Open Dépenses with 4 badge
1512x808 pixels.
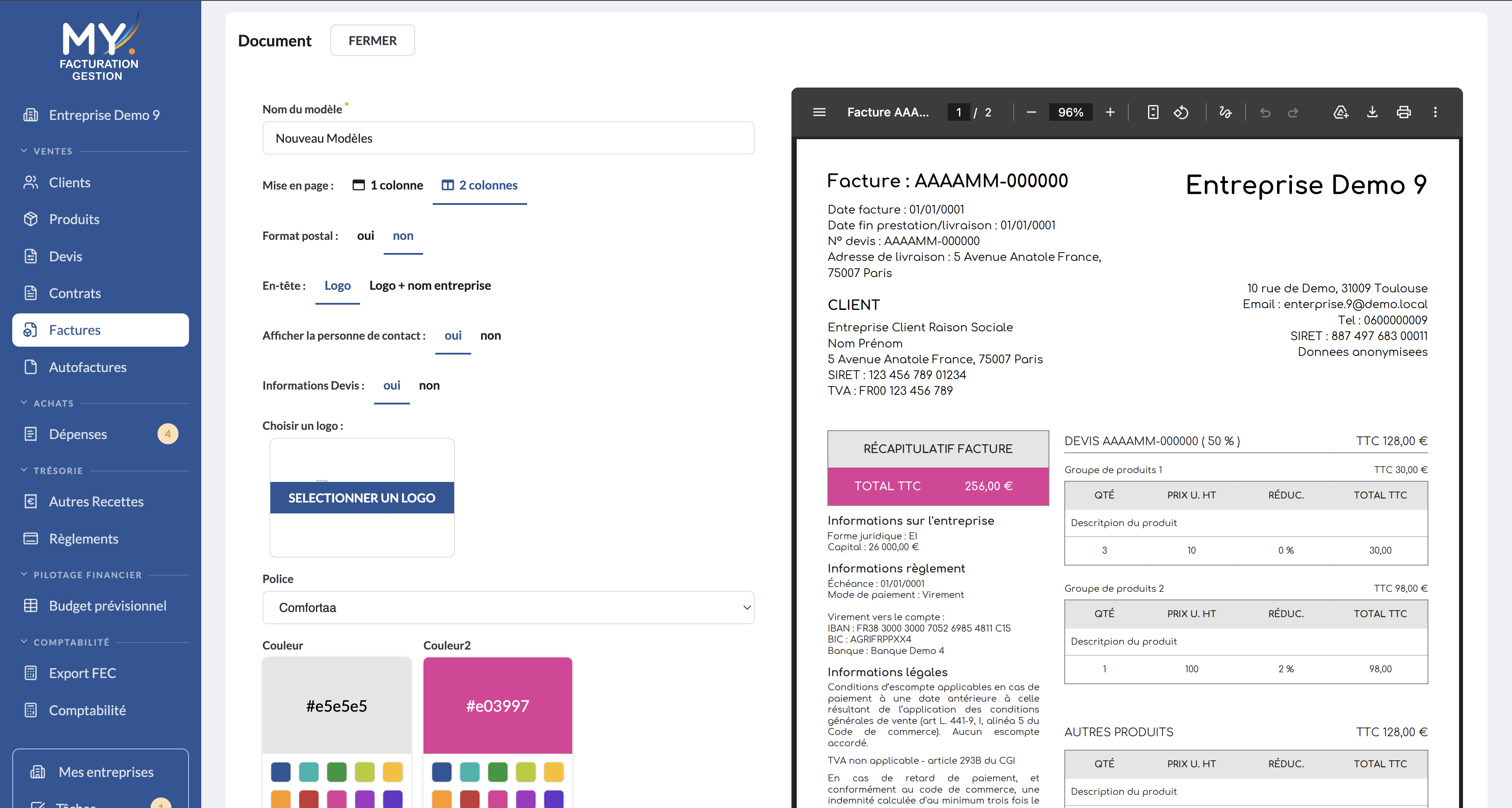[x=100, y=434]
